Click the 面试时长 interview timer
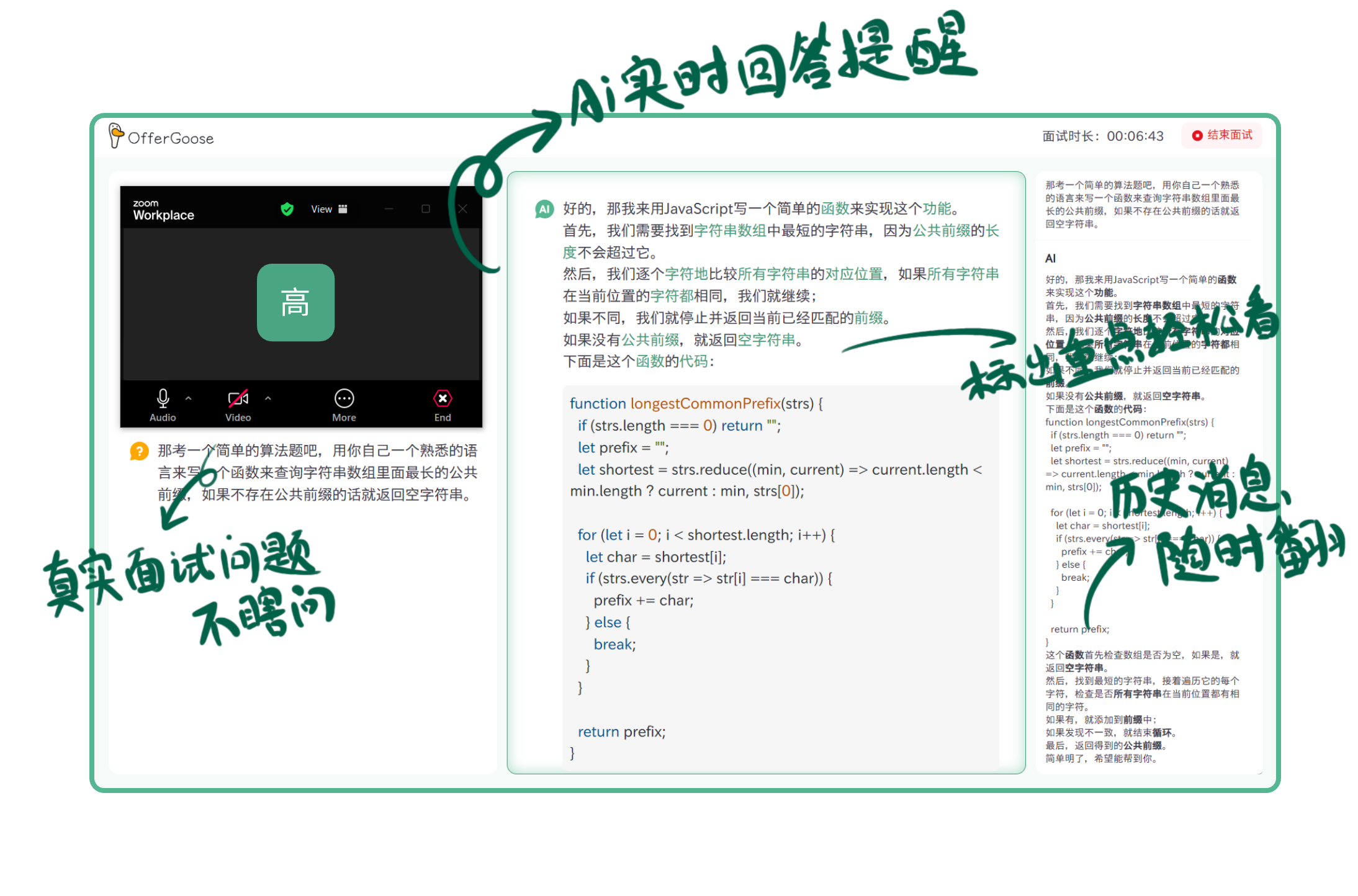 click(x=1102, y=136)
